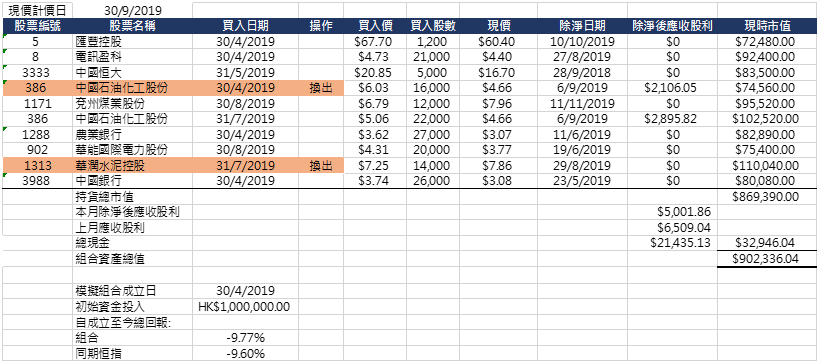The height and width of the screenshot is (362, 818).
Task: Select the highlighted 華潤水泥控股 cell
Action: [133, 166]
